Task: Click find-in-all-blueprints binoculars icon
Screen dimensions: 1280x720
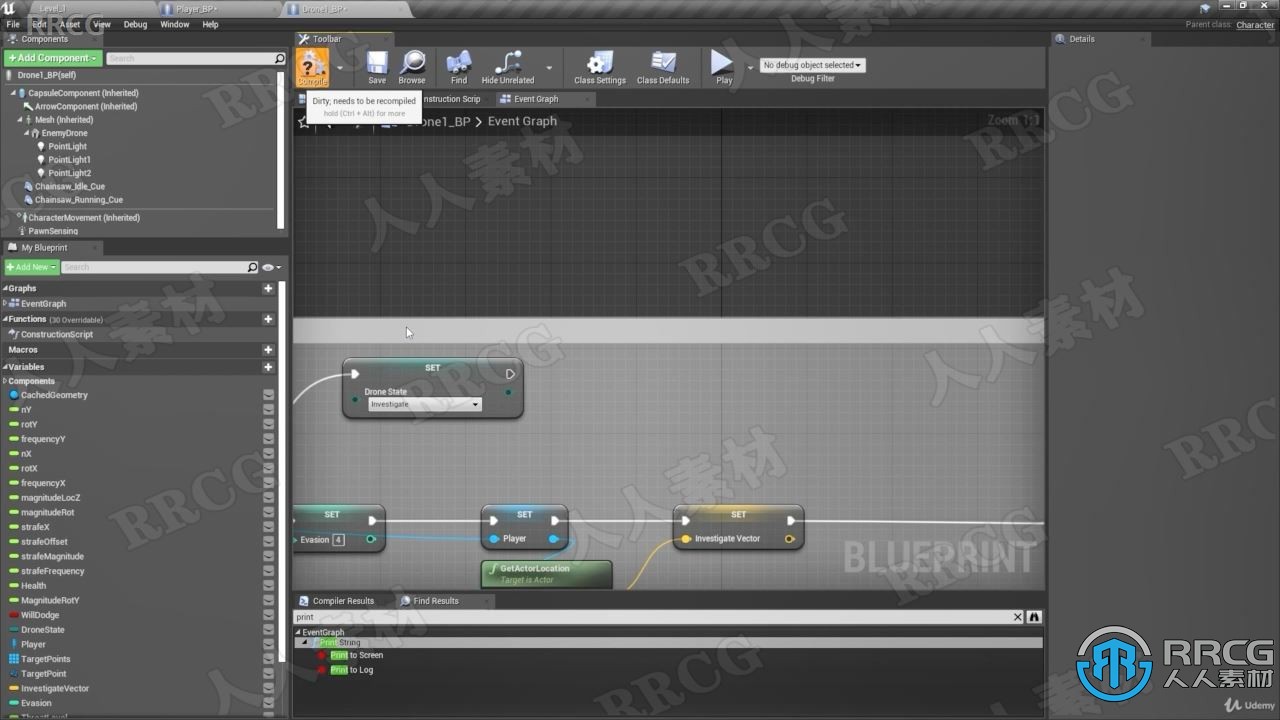Action: point(1035,617)
